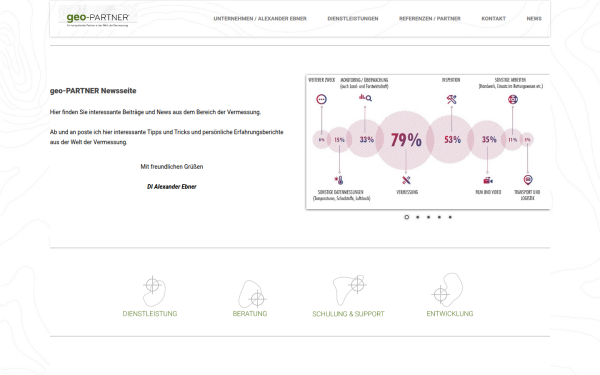Screen dimensions: 600x375
Task: Click the Transport und Logistik icon
Action: tap(528, 179)
